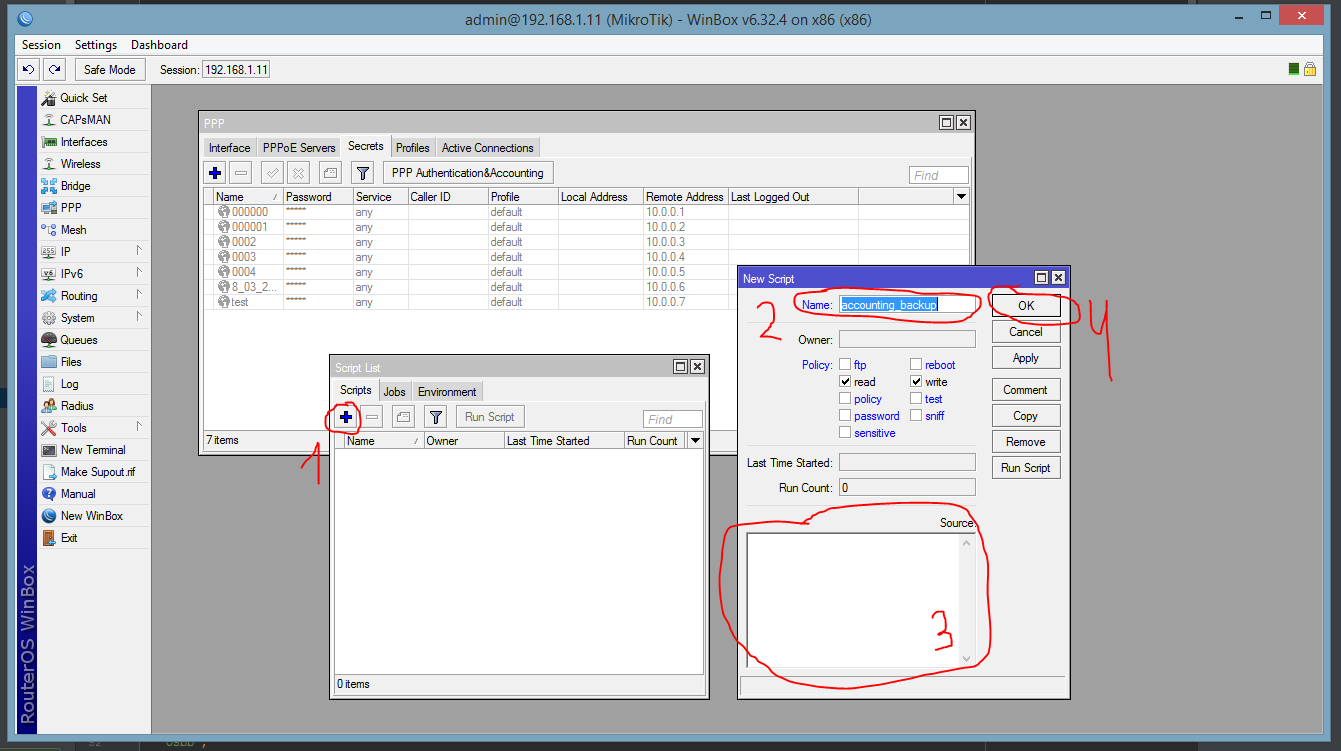Expand the Routing submenu in sidebar
This screenshot has height=751, width=1341.
click(x=139, y=295)
